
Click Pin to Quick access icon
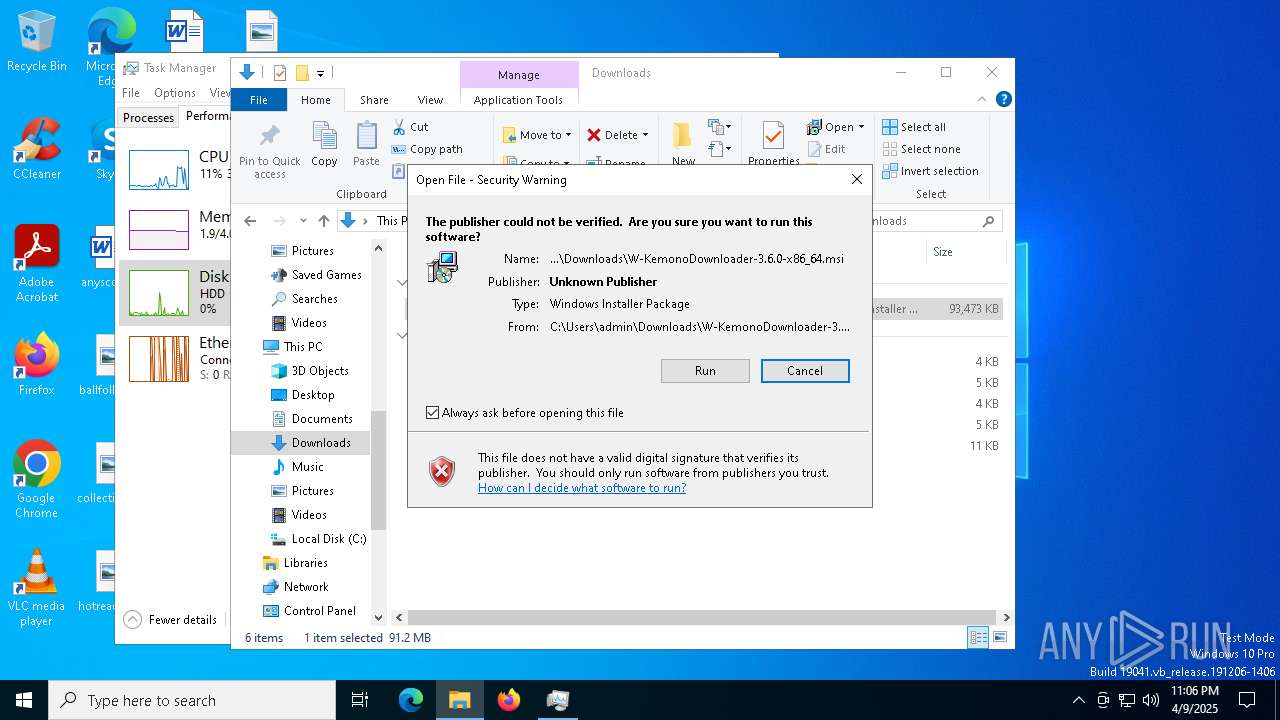point(269,151)
